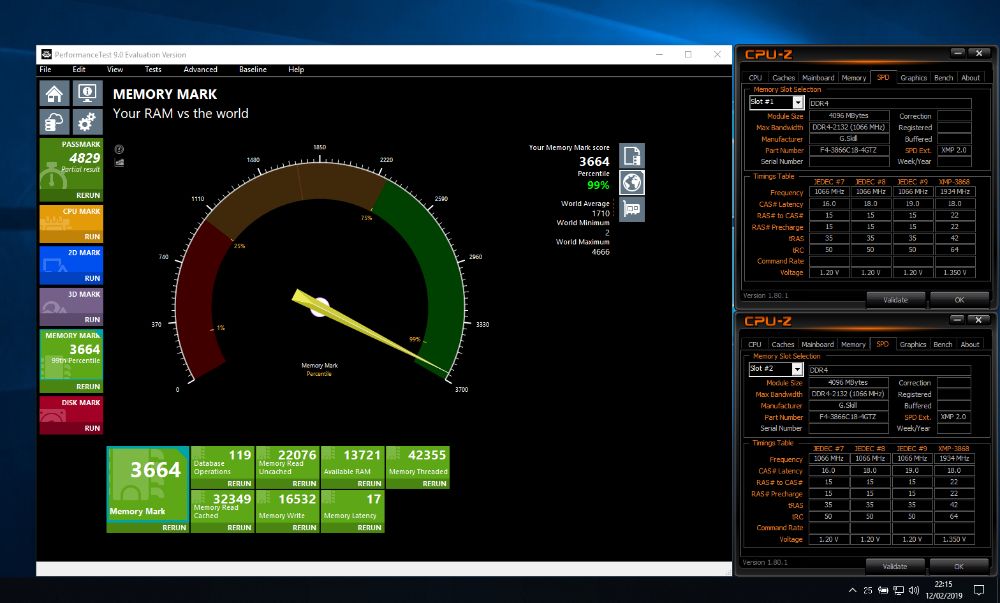Open the PerformanceTest home icon
1000x603 pixels.
tap(54, 93)
